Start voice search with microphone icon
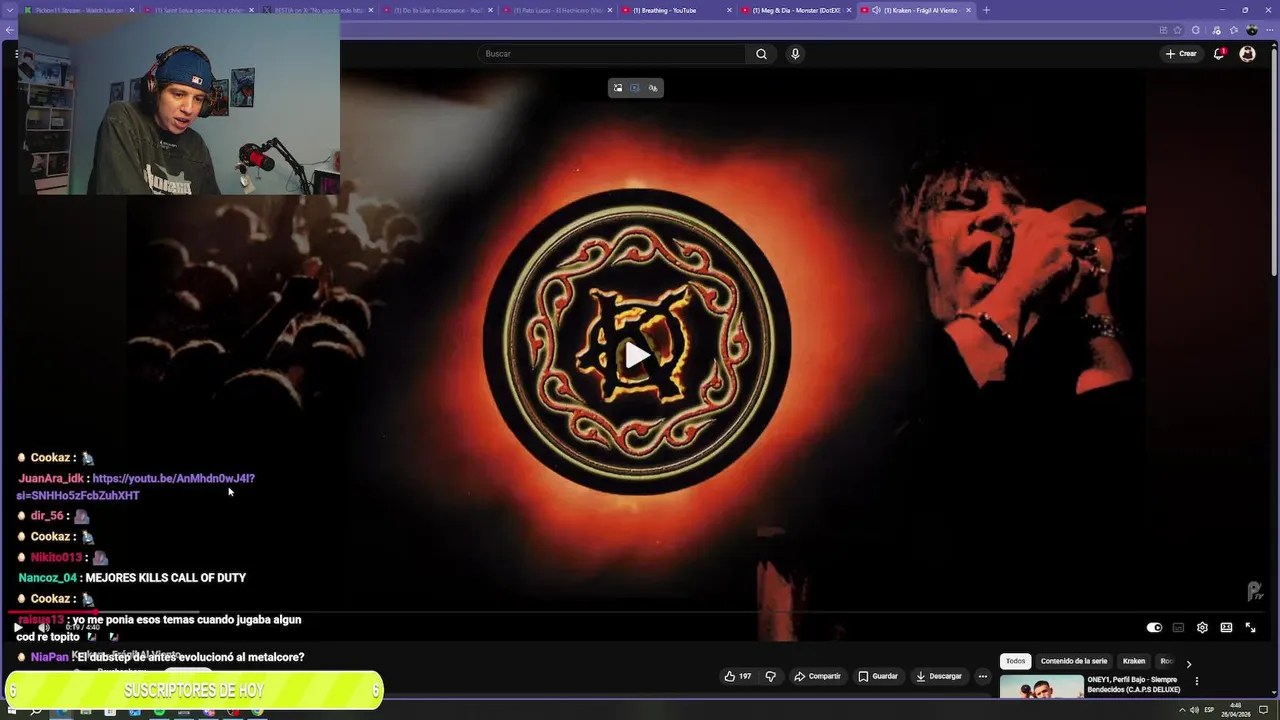Screen dimensions: 1280x720 [x=795, y=54]
